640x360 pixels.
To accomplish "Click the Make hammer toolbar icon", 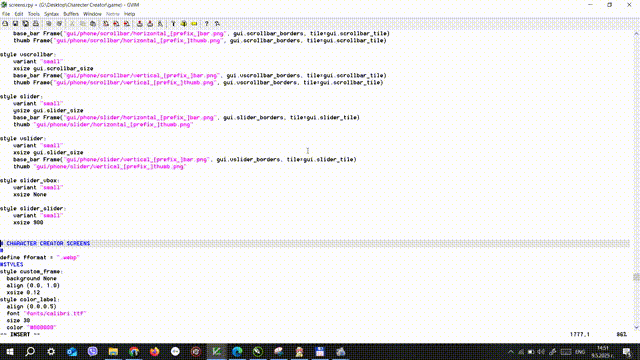I will pyautogui.click(x=173, y=24).
